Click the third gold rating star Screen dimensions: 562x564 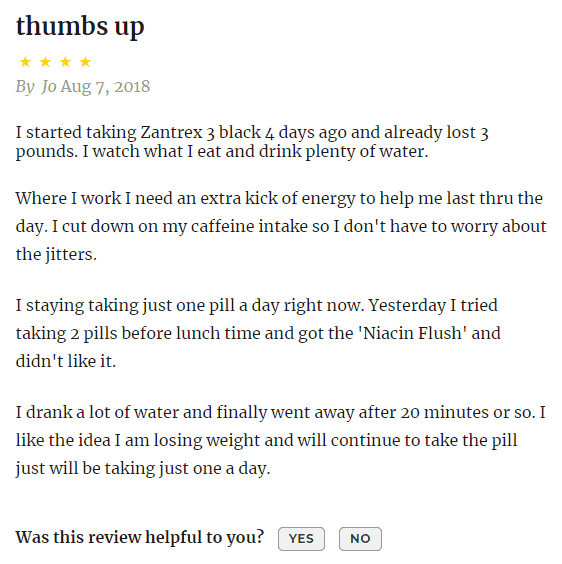pyautogui.click(x=65, y=62)
